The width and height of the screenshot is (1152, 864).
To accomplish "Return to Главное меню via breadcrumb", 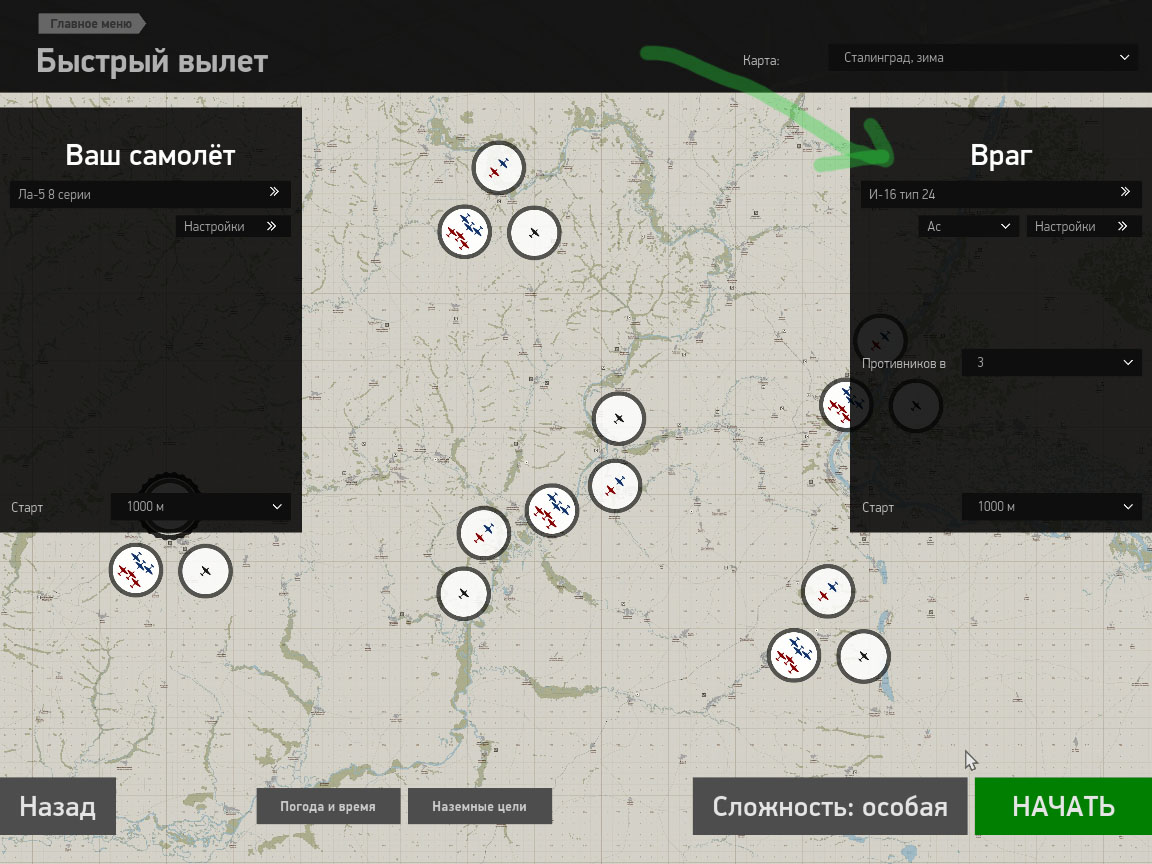I will click(91, 24).
